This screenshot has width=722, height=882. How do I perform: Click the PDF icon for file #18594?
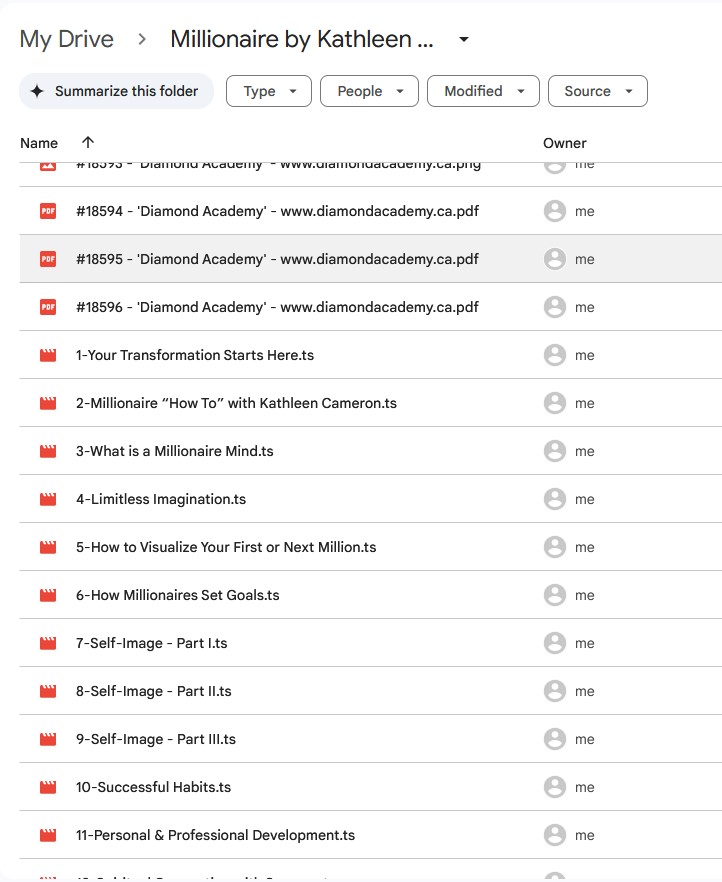click(x=48, y=211)
